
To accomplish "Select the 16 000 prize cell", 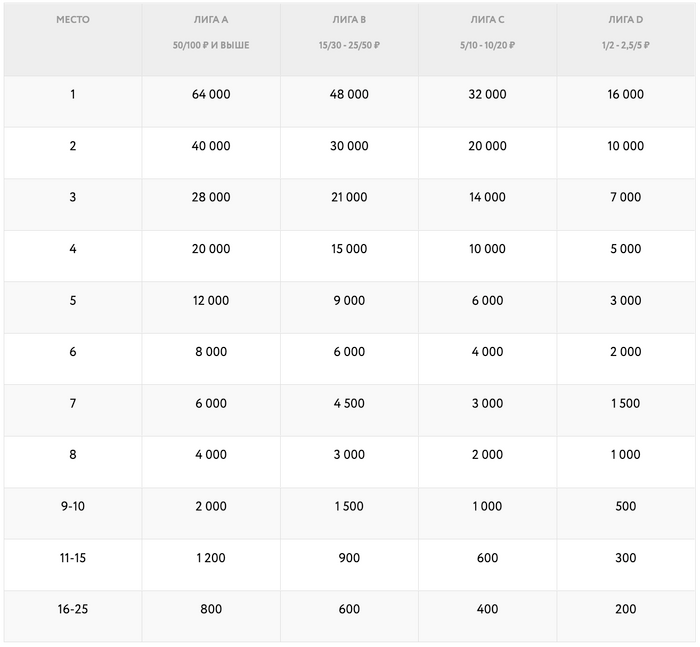I will click(625, 95).
